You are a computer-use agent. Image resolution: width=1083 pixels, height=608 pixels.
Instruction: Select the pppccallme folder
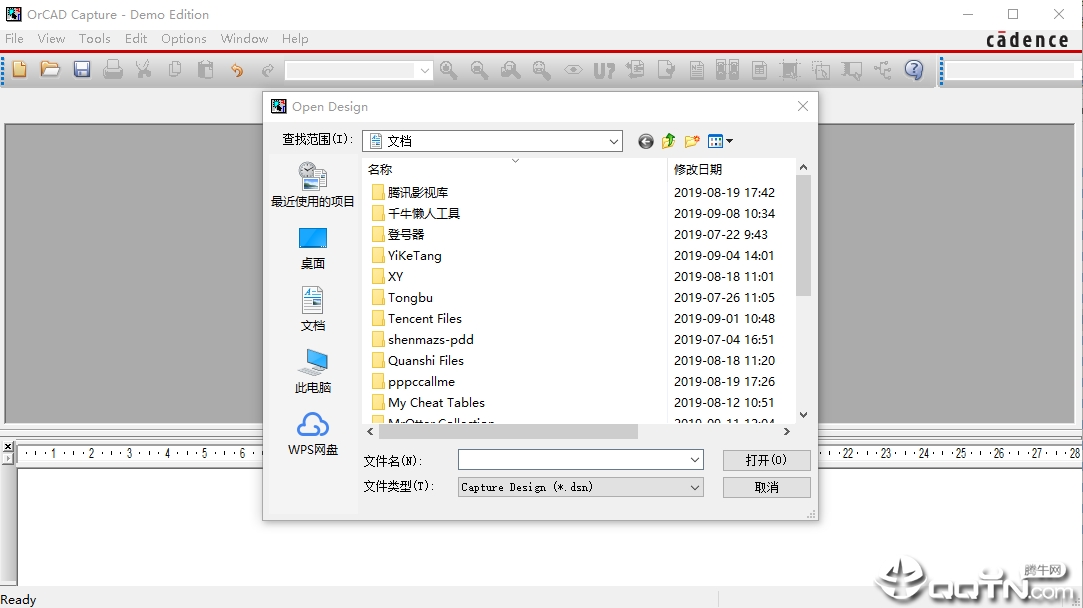click(413, 381)
